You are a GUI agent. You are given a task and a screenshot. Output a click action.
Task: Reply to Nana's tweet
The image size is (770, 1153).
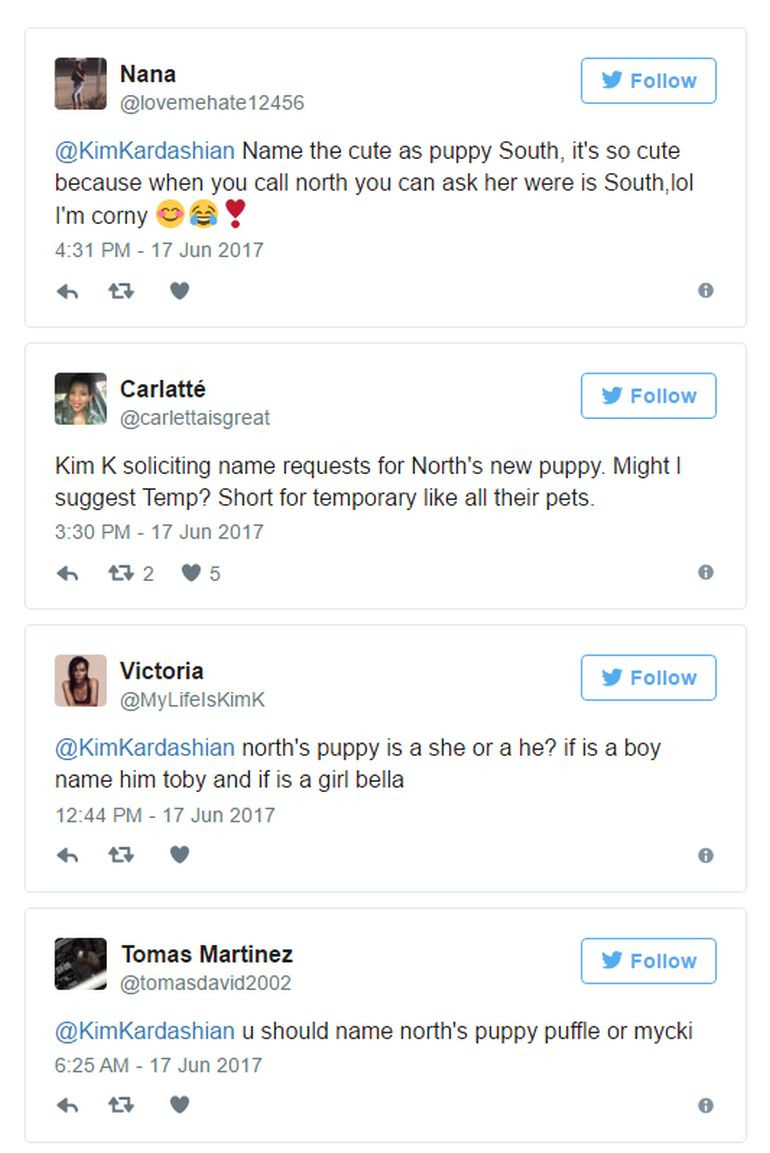[x=67, y=291]
